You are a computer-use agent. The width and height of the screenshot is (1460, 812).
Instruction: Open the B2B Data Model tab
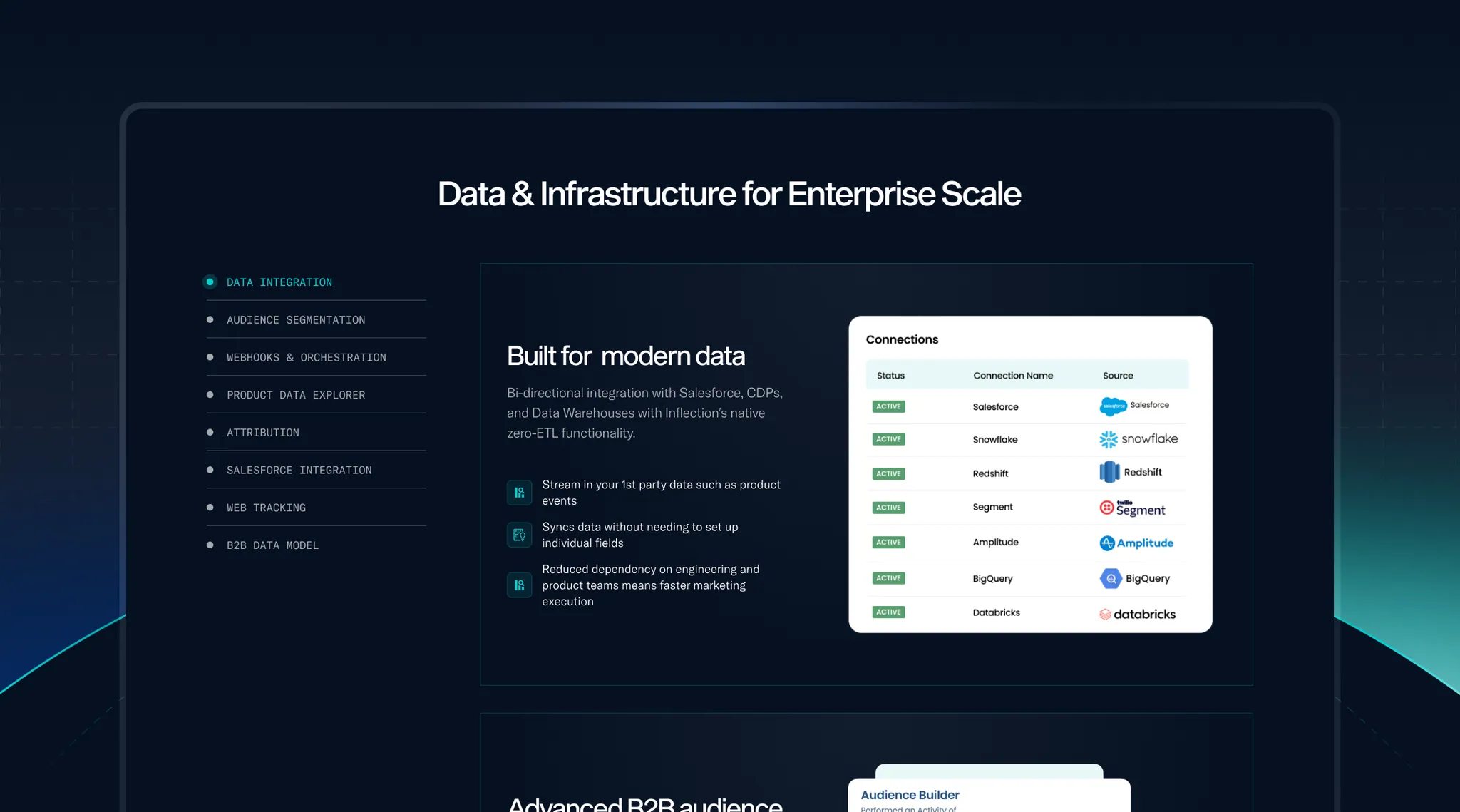[272, 545]
